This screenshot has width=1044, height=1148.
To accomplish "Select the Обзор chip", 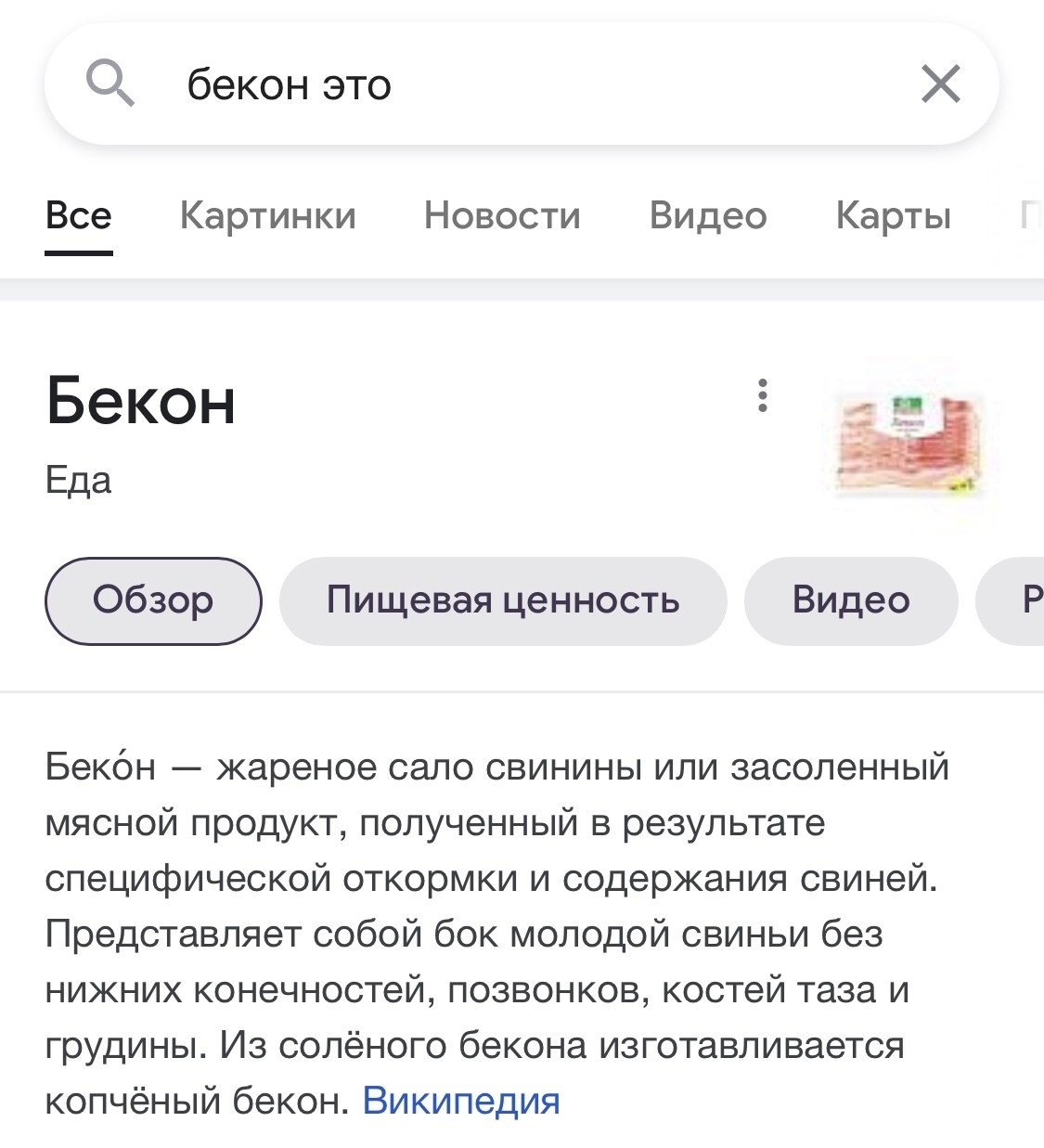I will [153, 600].
